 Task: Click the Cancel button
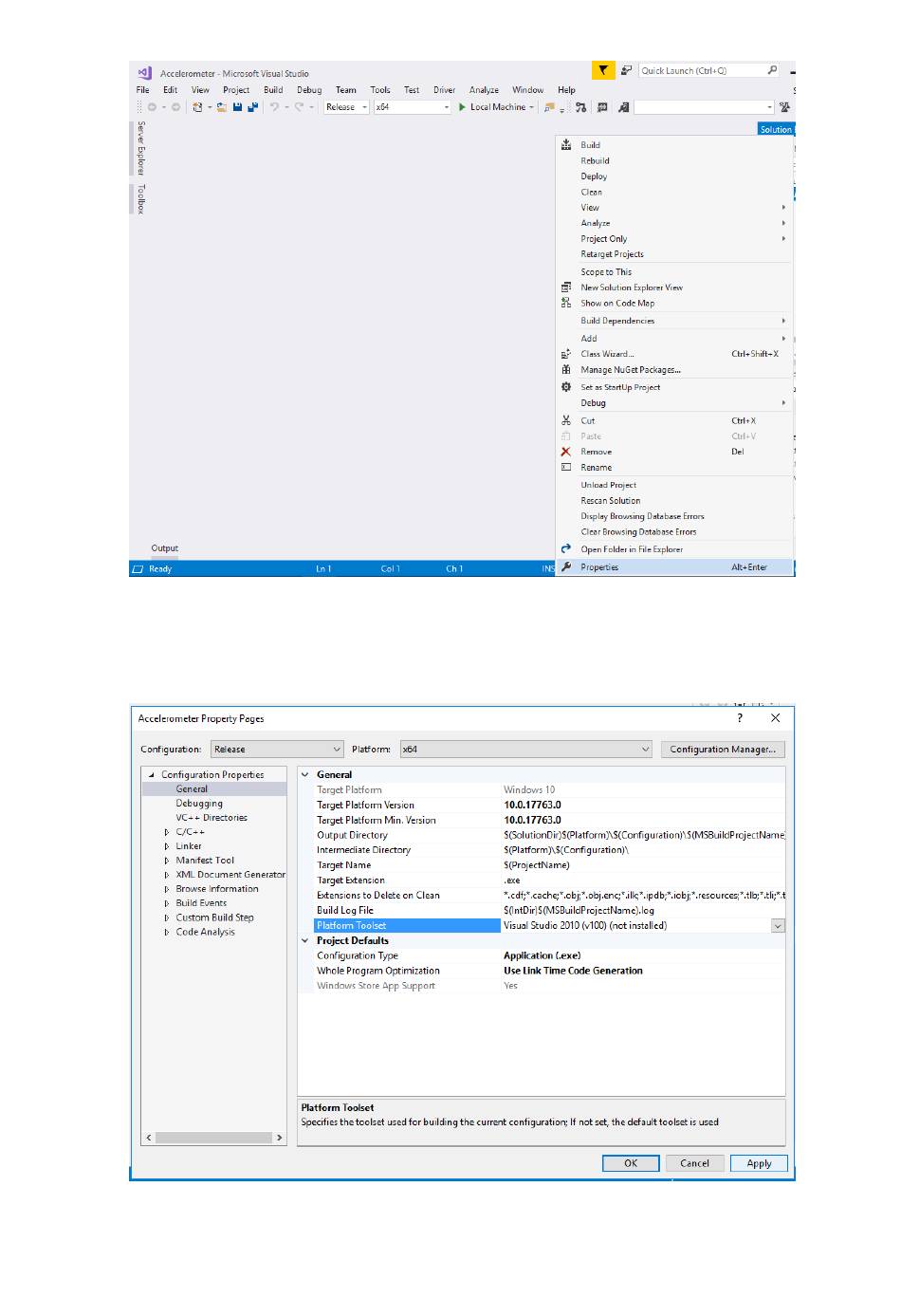point(694,1163)
